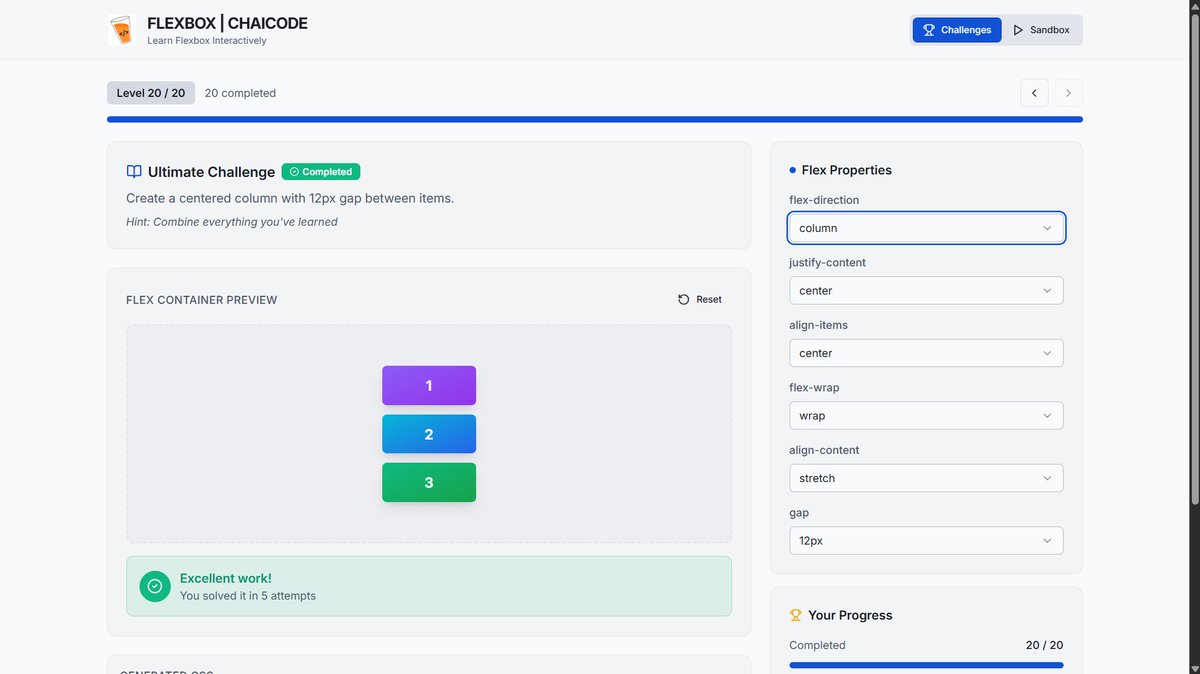The image size is (1200, 674).
Task: Click 'You solved it in 5 attempts' text
Action: pyautogui.click(x=248, y=596)
